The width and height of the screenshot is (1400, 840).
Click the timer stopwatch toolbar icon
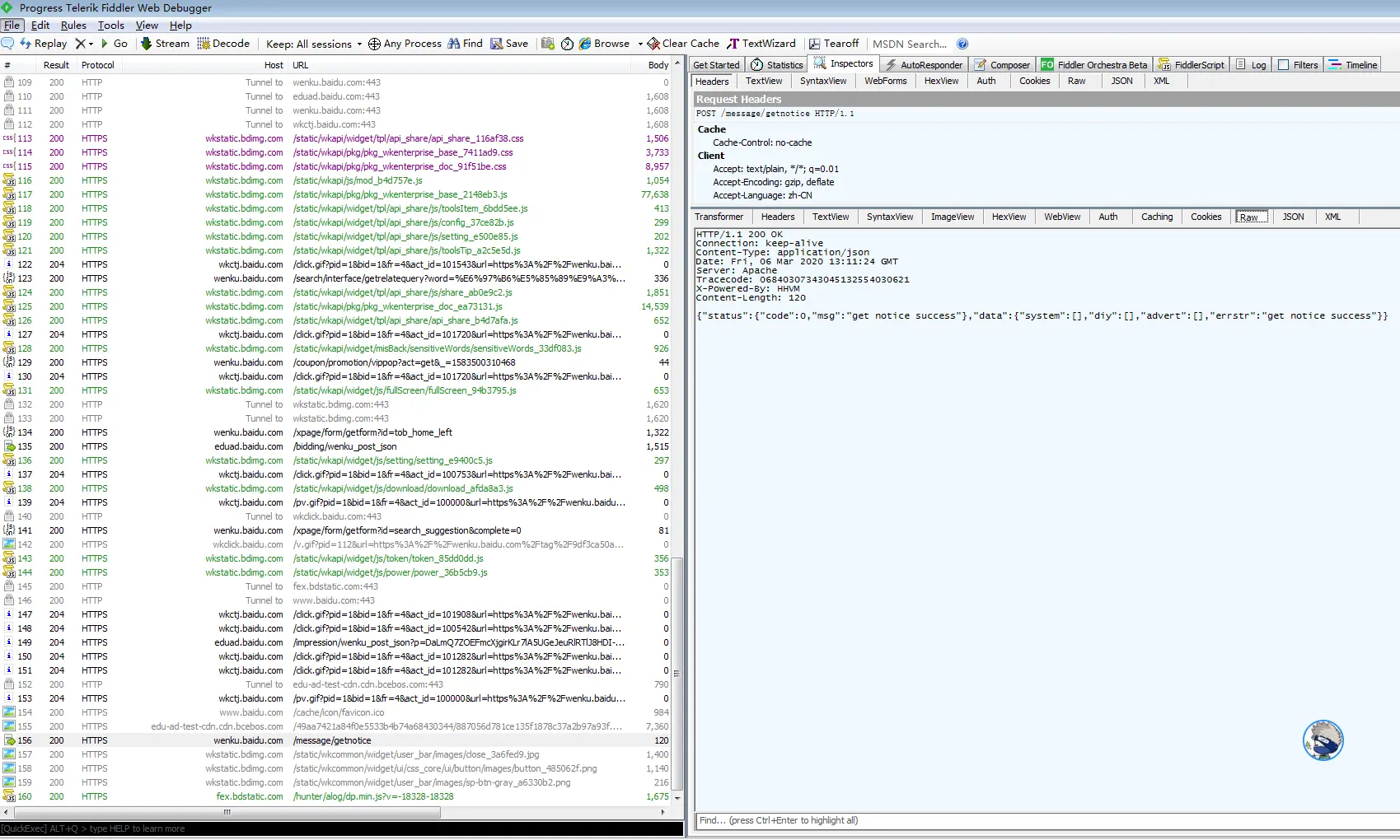coord(567,44)
